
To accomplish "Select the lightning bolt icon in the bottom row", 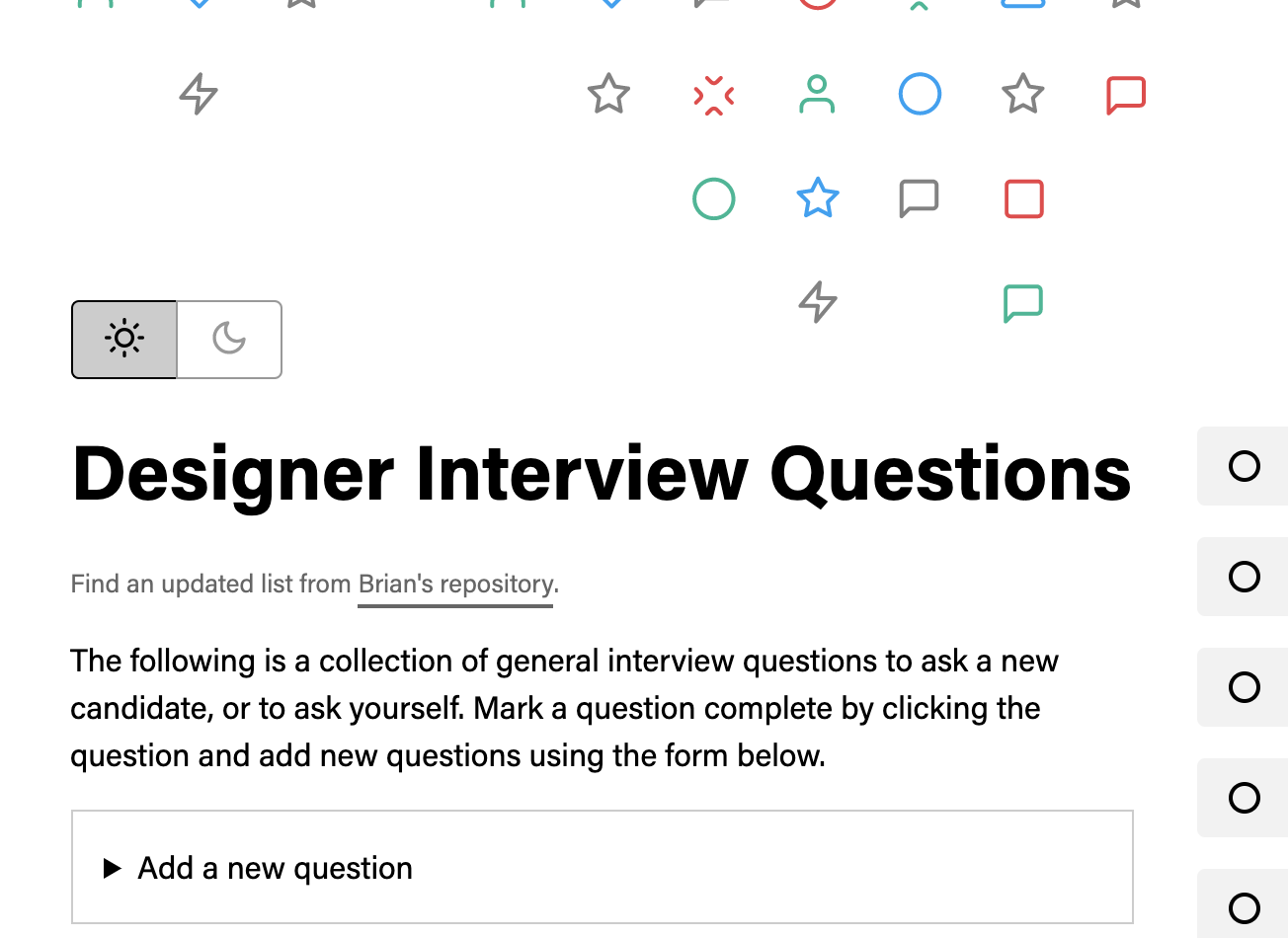I will point(817,303).
